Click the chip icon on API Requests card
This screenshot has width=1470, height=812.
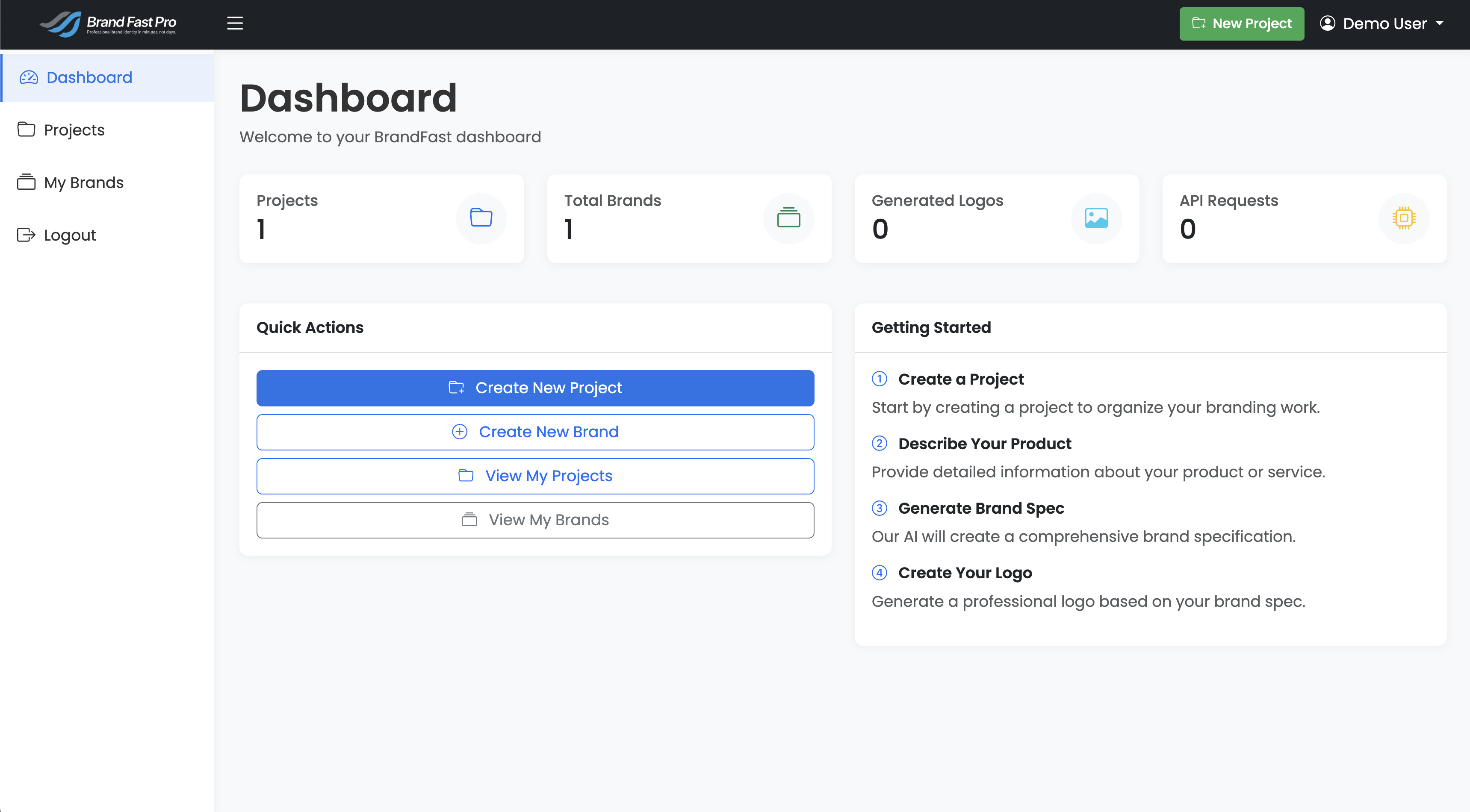(1404, 218)
